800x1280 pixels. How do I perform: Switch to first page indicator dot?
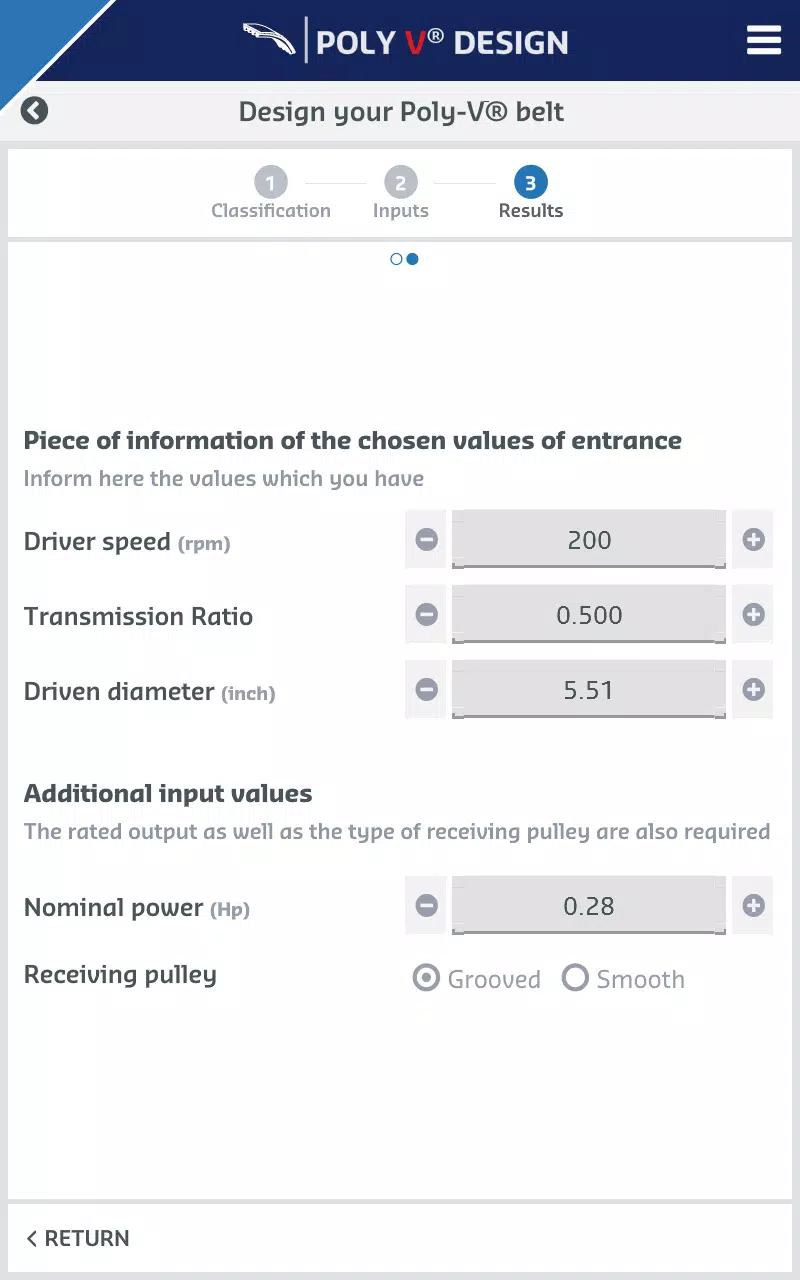tap(396, 259)
